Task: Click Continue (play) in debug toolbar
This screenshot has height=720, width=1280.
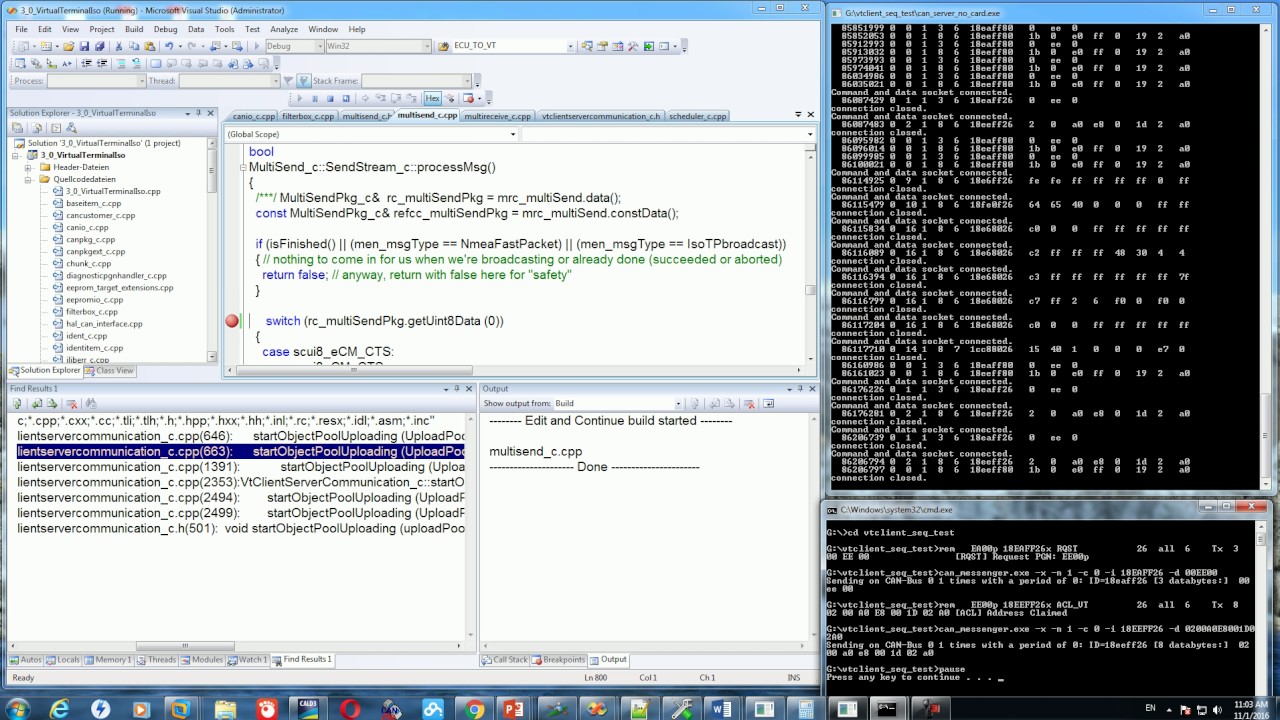Action: click(299, 98)
